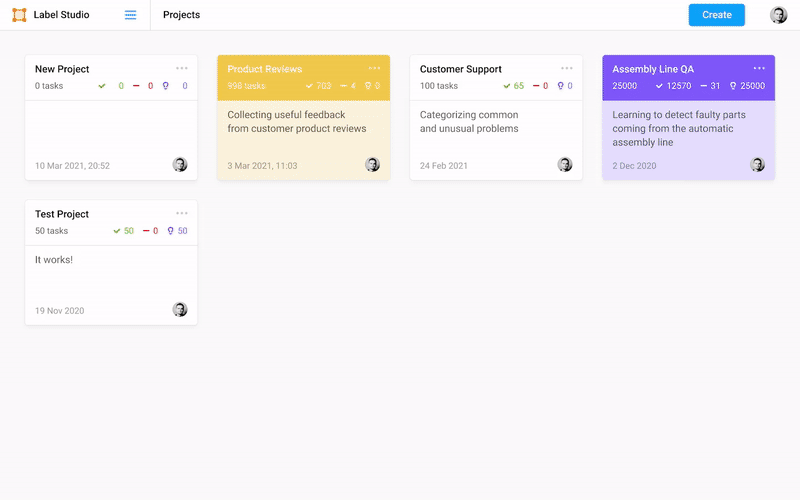The image size is (800, 500).
Task: Click the '2 Dec 2020' date
Action: point(634,166)
